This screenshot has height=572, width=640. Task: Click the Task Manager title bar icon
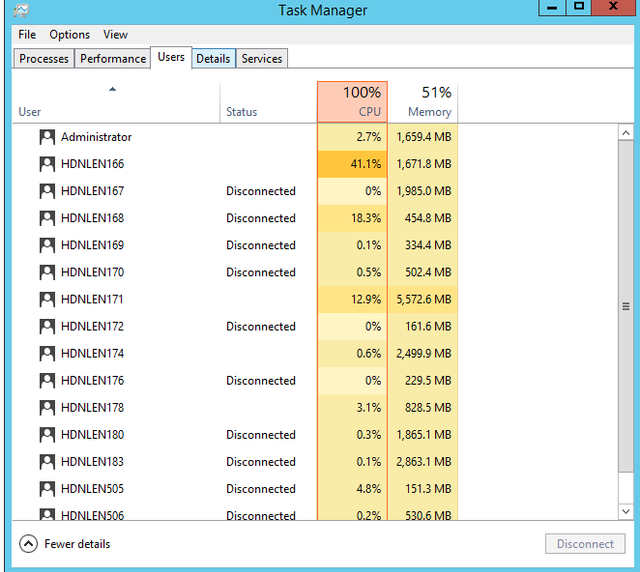pyautogui.click(x=21, y=10)
